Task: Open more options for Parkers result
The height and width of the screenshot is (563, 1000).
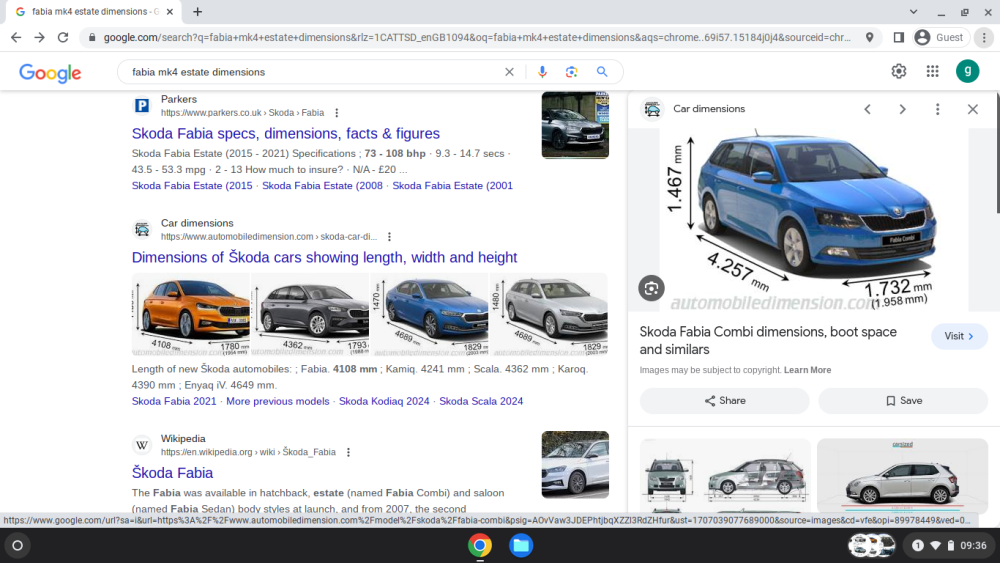Action: coord(337,113)
